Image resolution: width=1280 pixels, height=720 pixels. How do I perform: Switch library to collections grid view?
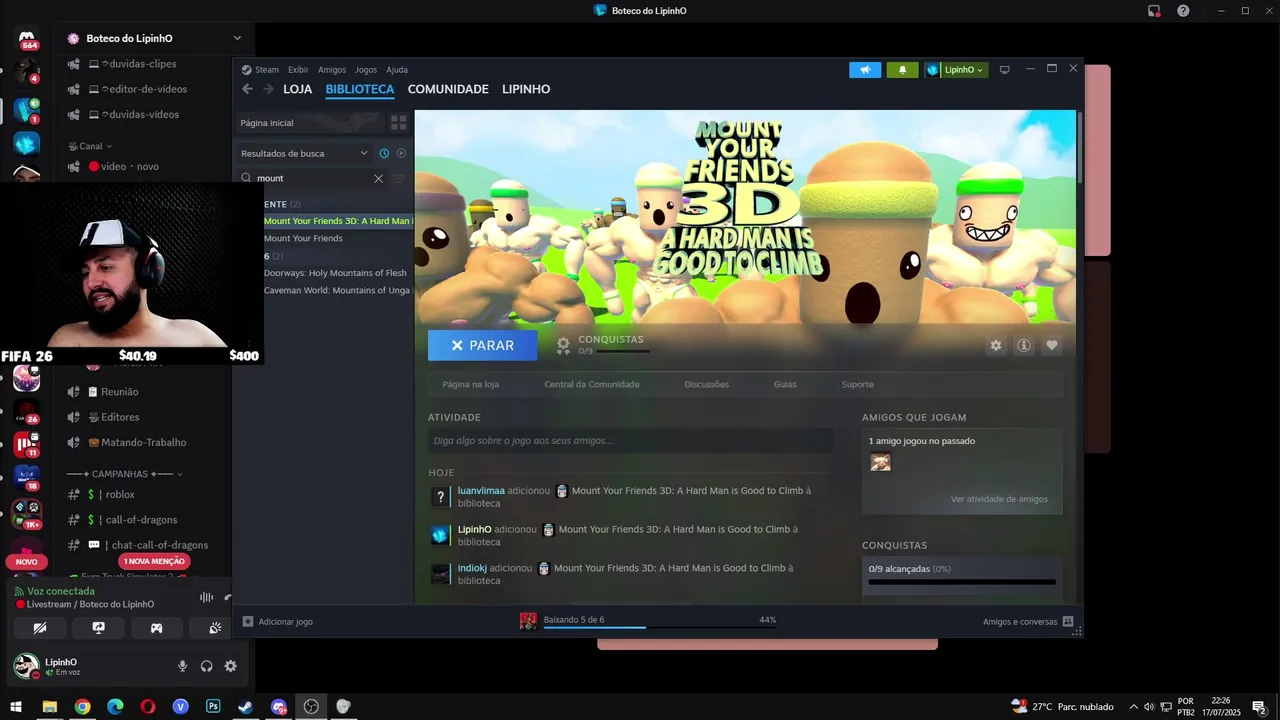tap(398, 123)
